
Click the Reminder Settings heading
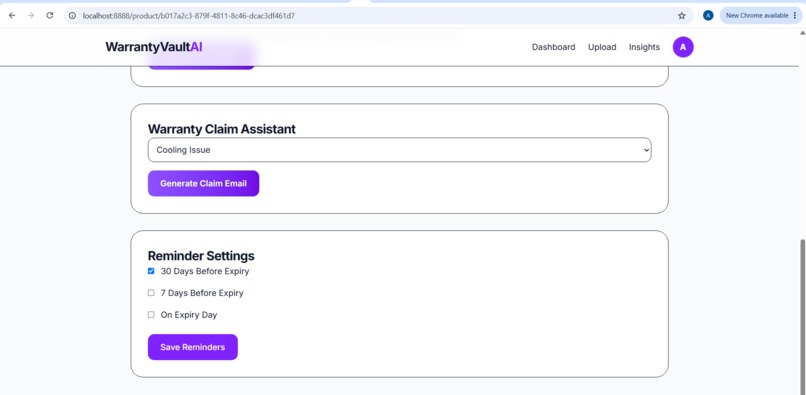(x=201, y=256)
